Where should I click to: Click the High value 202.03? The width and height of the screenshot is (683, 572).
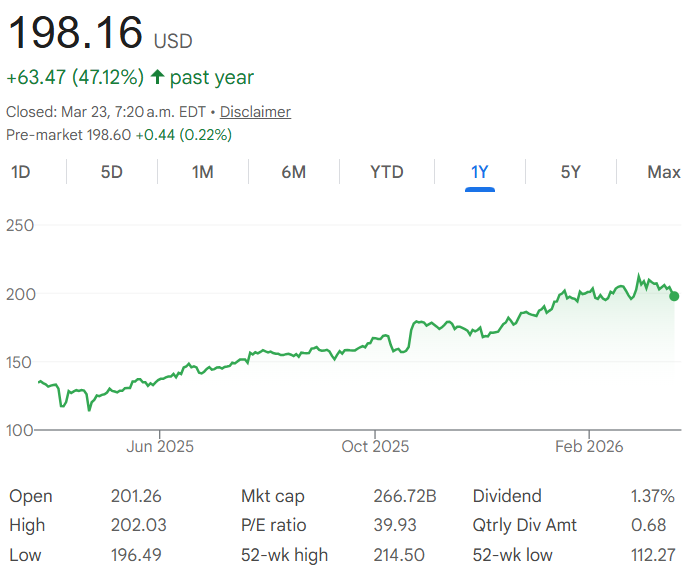[139, 525]
